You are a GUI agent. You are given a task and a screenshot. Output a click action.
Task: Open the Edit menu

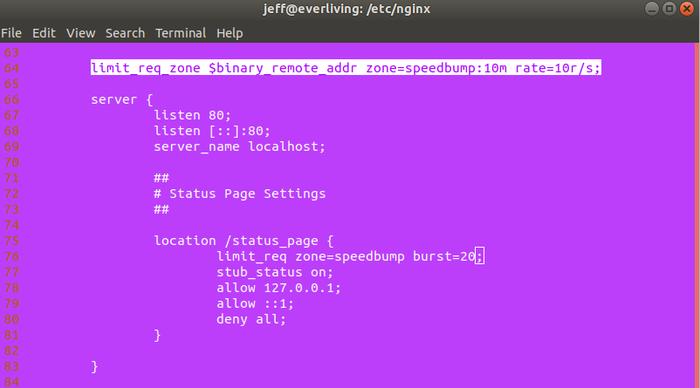coord(44,33)
